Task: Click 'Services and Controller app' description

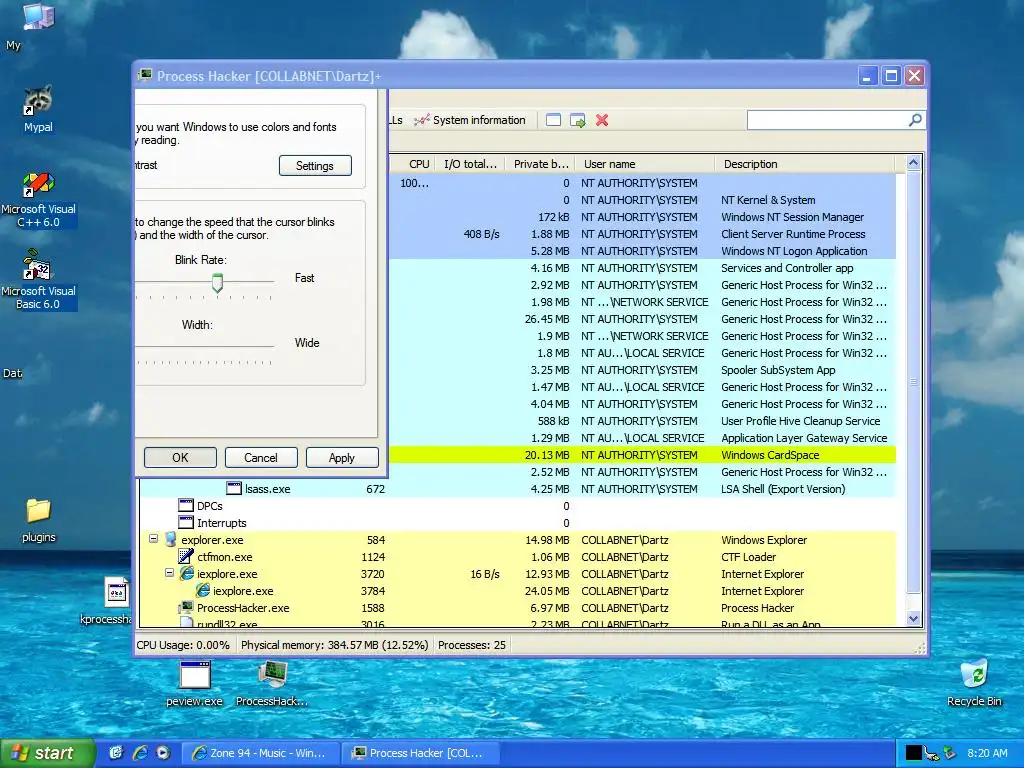Action: click(787, 268)
